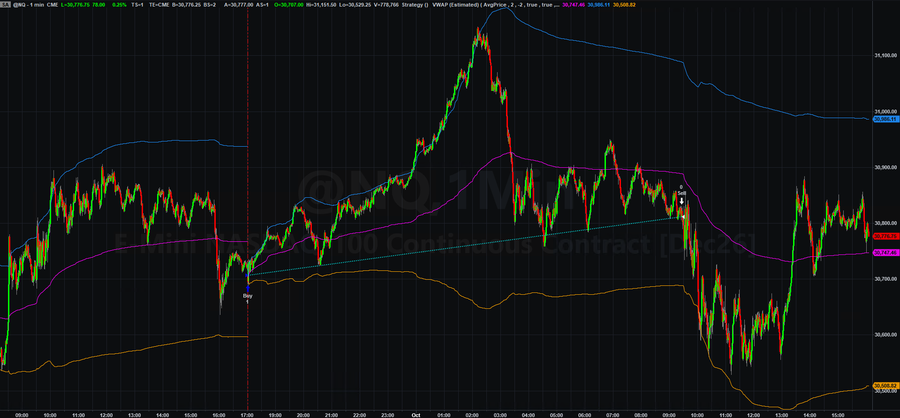Click the Hi=31,151.50 high value

point(321,5)
